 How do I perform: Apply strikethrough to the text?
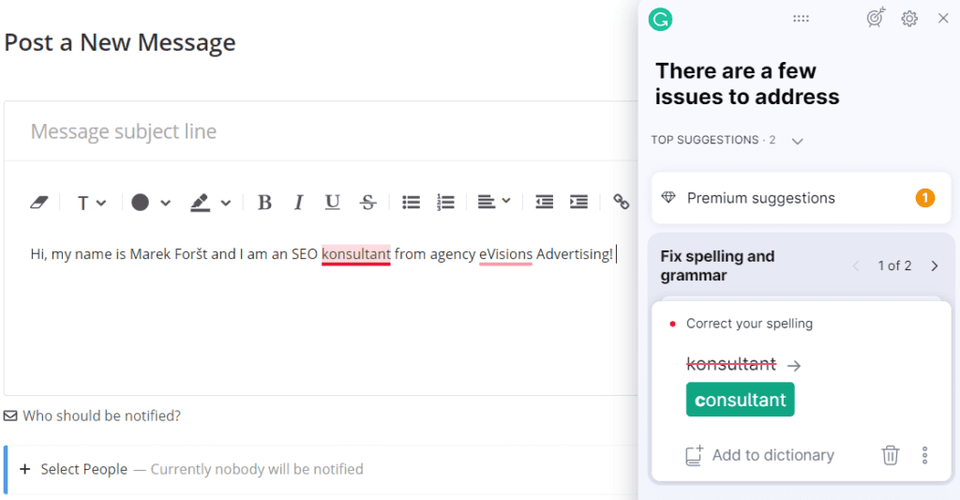(x=368, y=202)
